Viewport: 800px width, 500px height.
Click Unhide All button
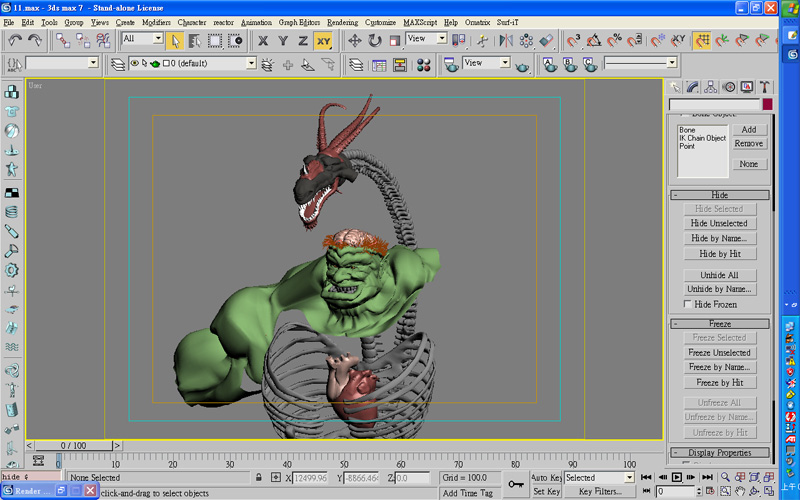pyautogui.click(x=719, y=275)
